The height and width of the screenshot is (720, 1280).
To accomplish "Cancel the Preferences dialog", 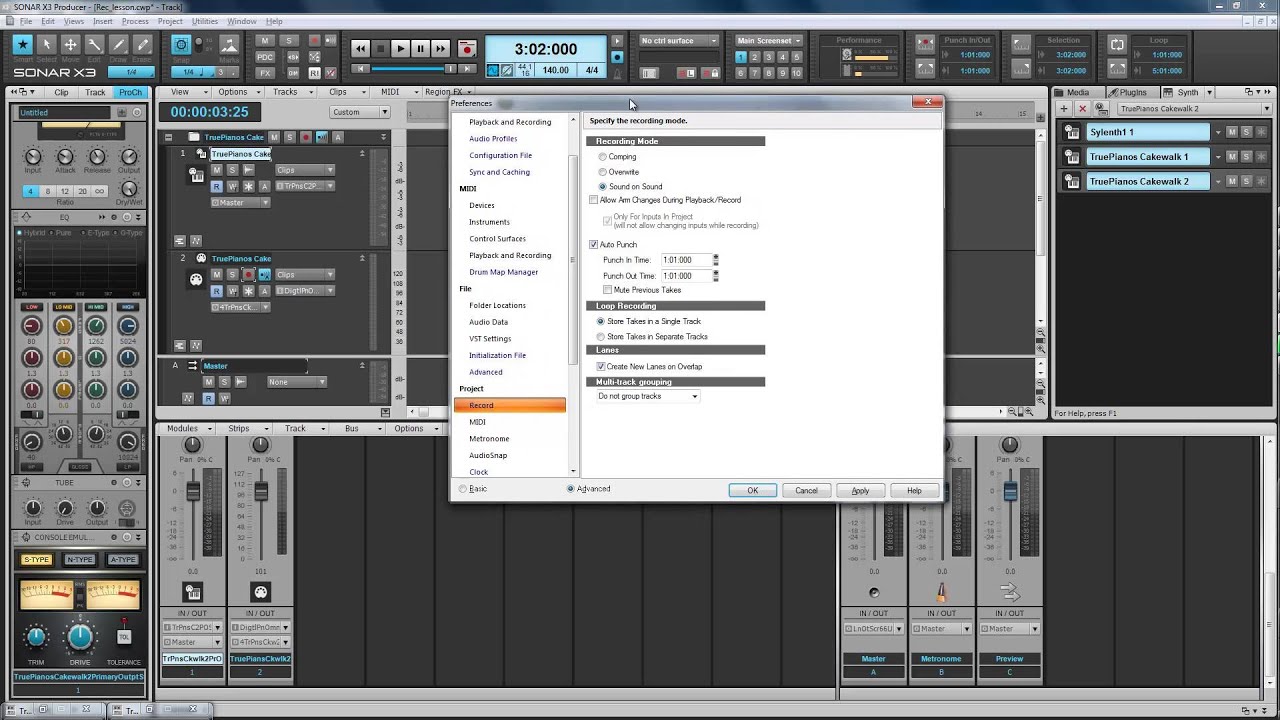I will [806, 490].
